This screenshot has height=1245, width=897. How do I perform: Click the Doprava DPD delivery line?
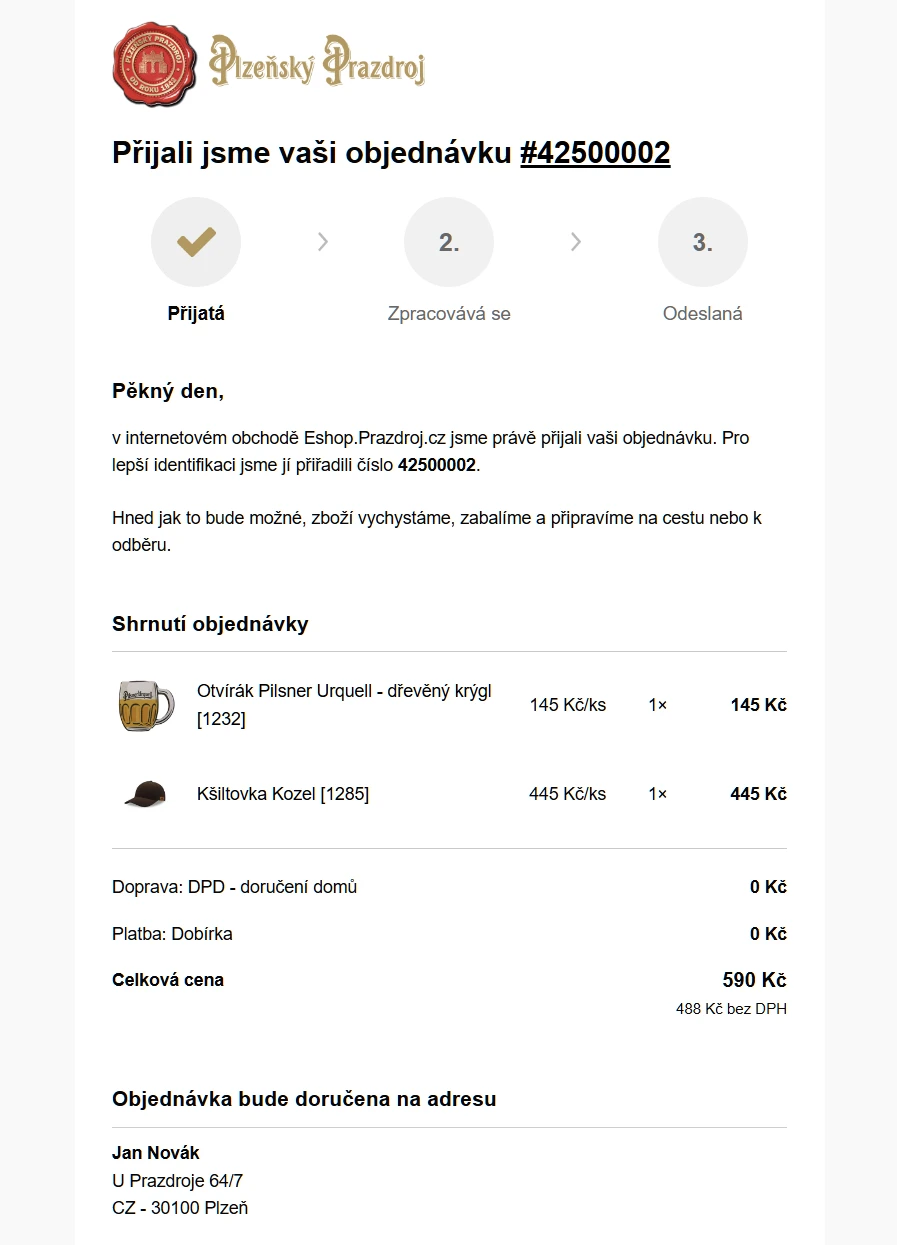234,887
